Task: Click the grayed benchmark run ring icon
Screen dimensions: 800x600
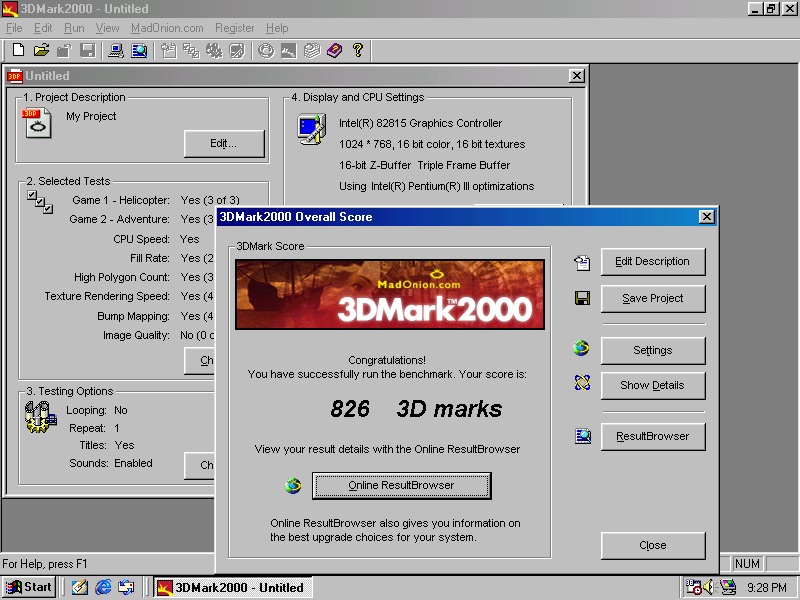Action: coord(266,50)
